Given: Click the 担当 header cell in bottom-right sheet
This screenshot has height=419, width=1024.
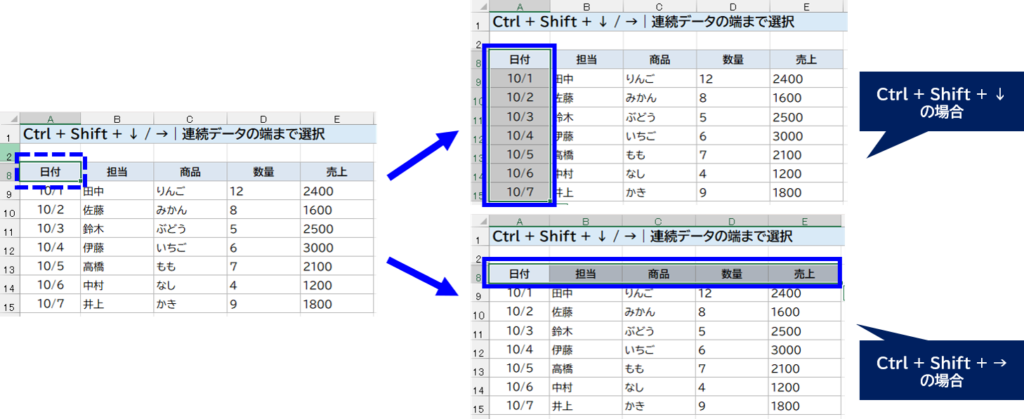Looking at the screenshot, I should [x=586, y=274].
